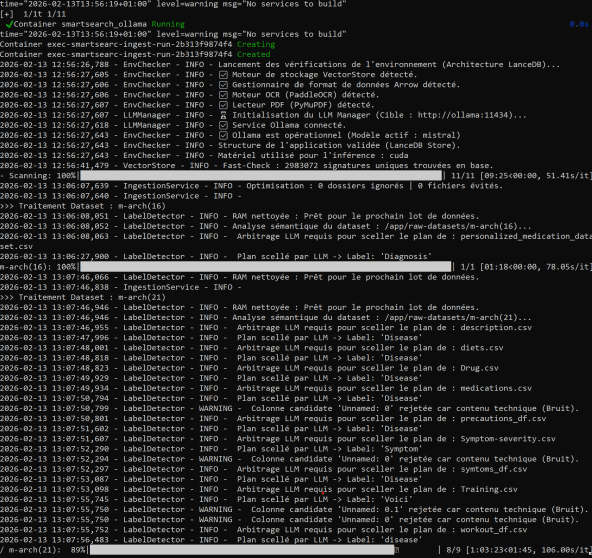Click IngestionService on the 13:07:46,838 line
The image size is (592, 558).
(161, 287)
